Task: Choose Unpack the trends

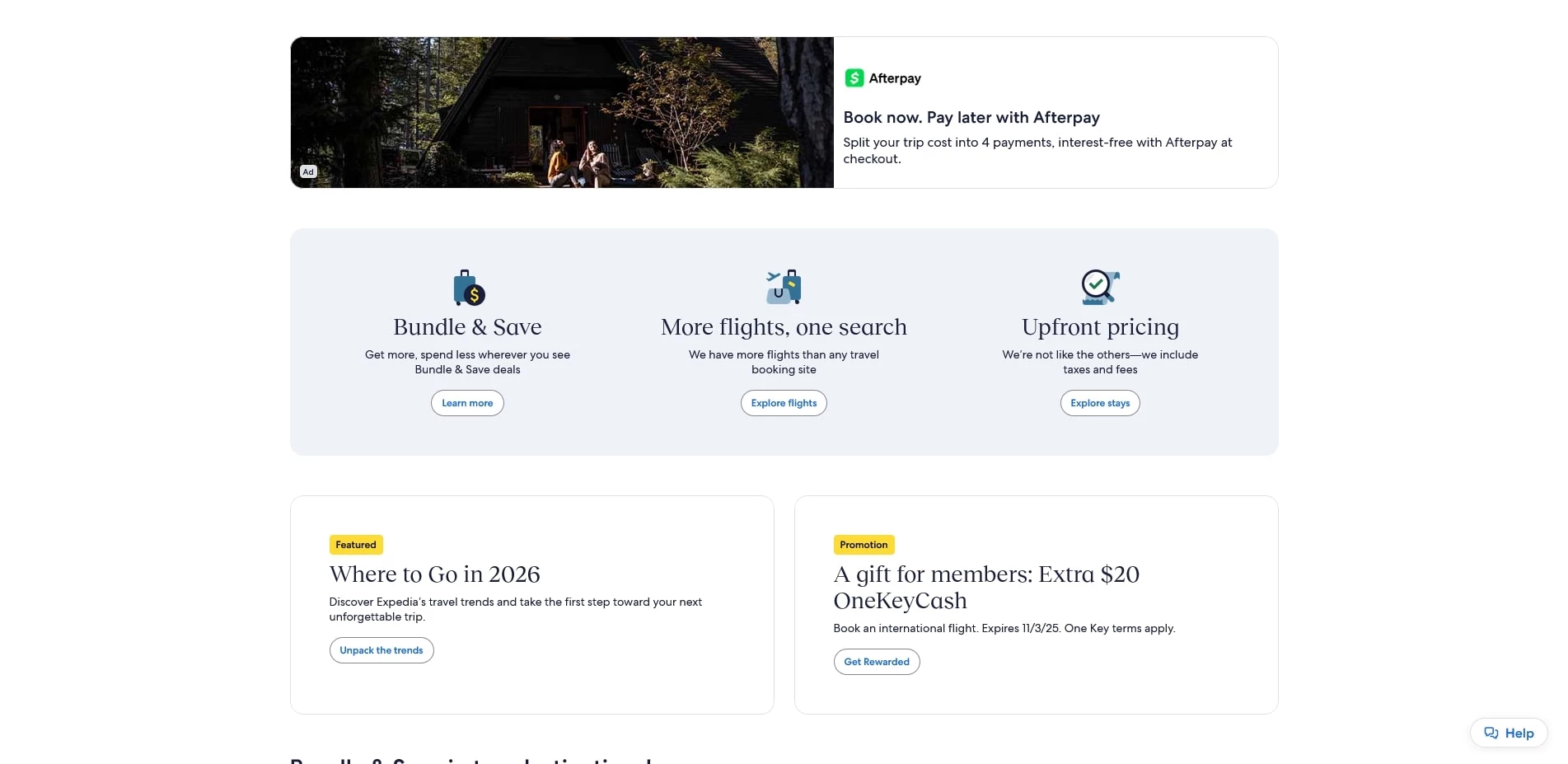Action: [x=381, y=650]
